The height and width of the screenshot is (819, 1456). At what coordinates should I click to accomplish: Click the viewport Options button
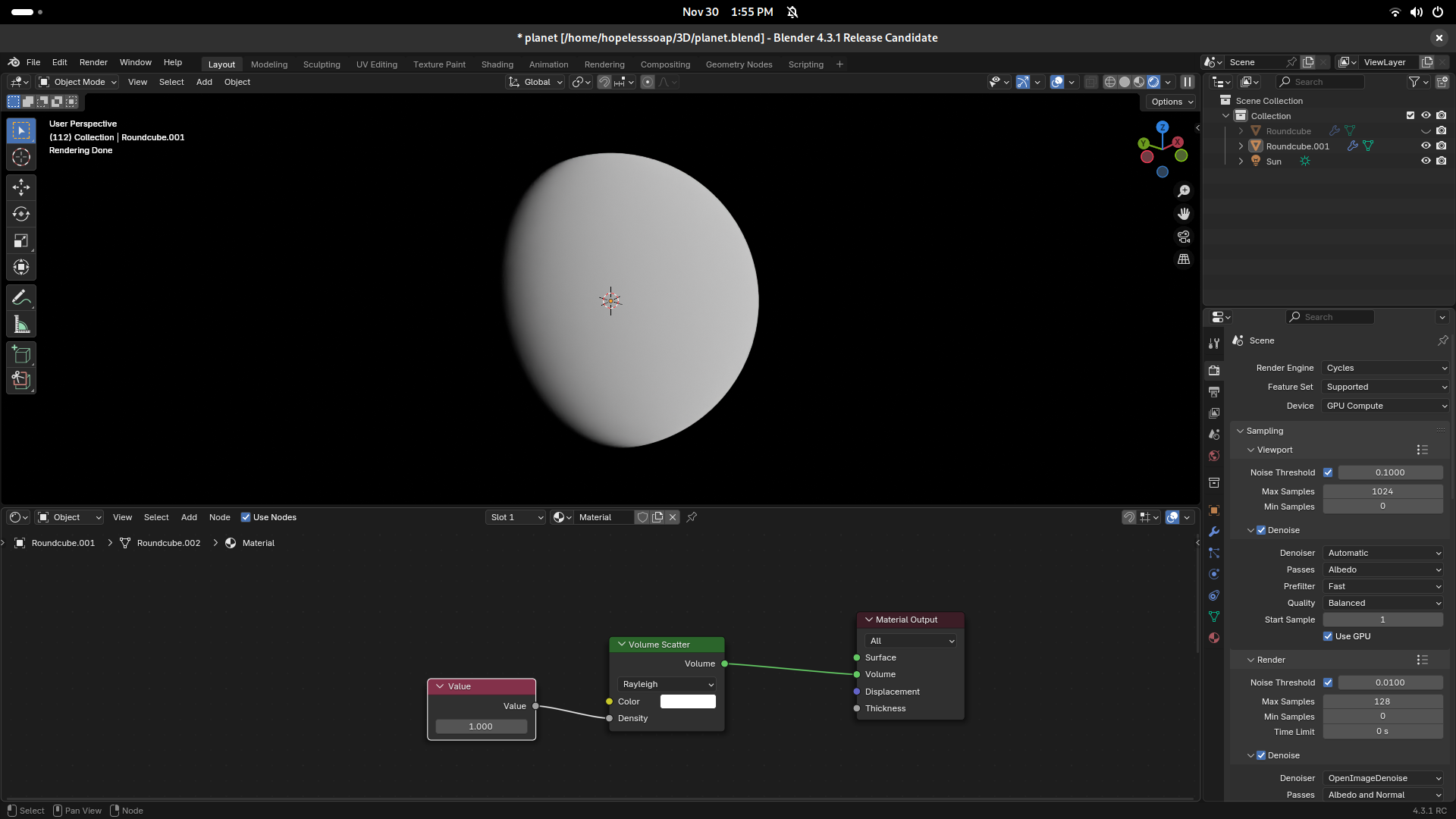[x=1172, y=102]
